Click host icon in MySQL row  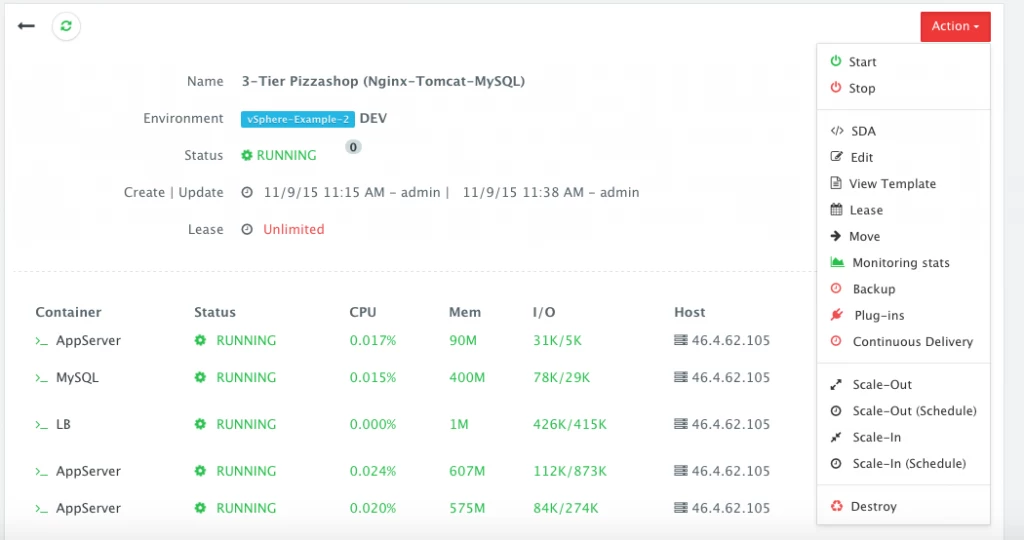[680, 377]
